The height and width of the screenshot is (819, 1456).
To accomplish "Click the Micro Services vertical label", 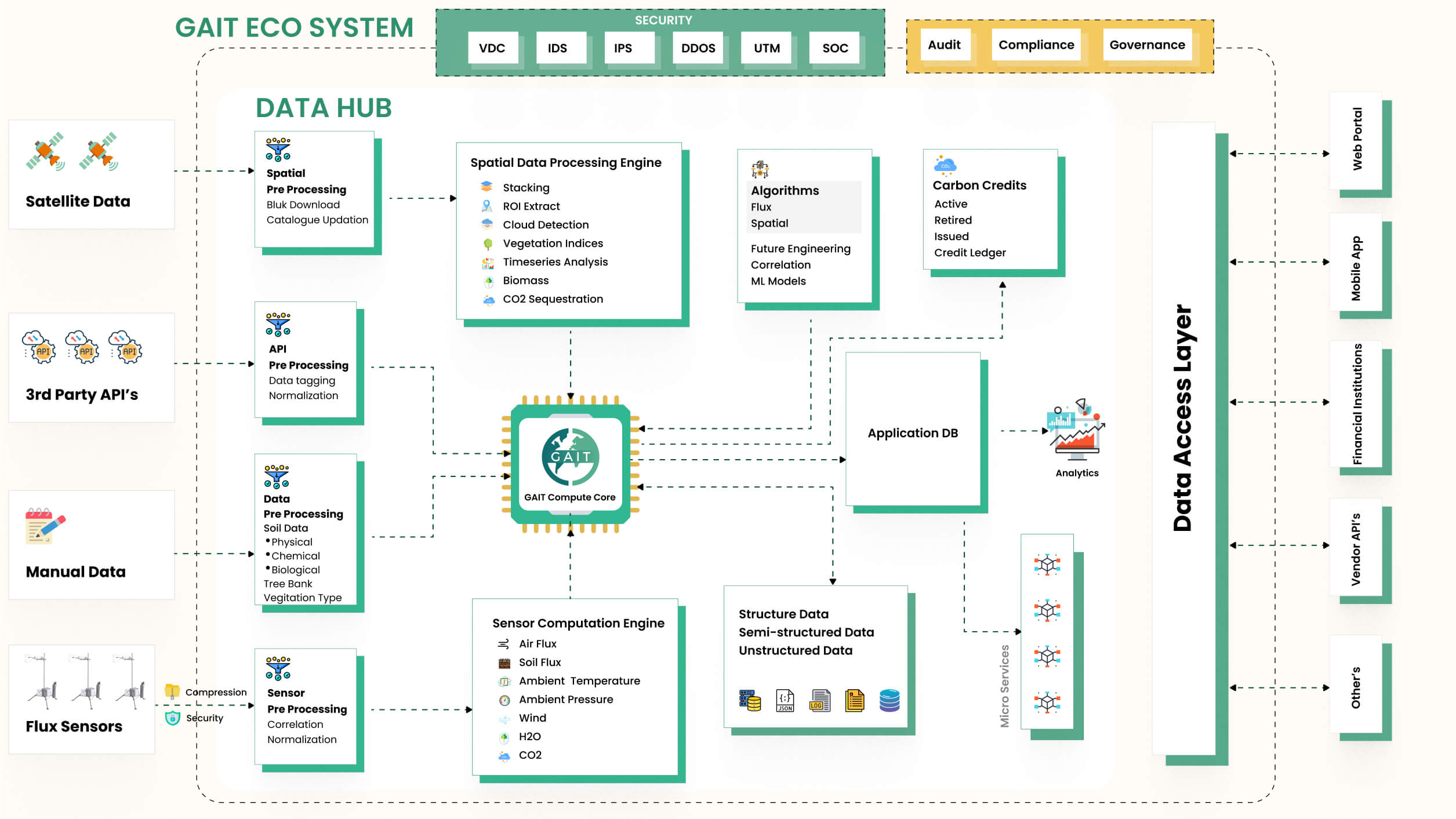I will click(1004, 686).
